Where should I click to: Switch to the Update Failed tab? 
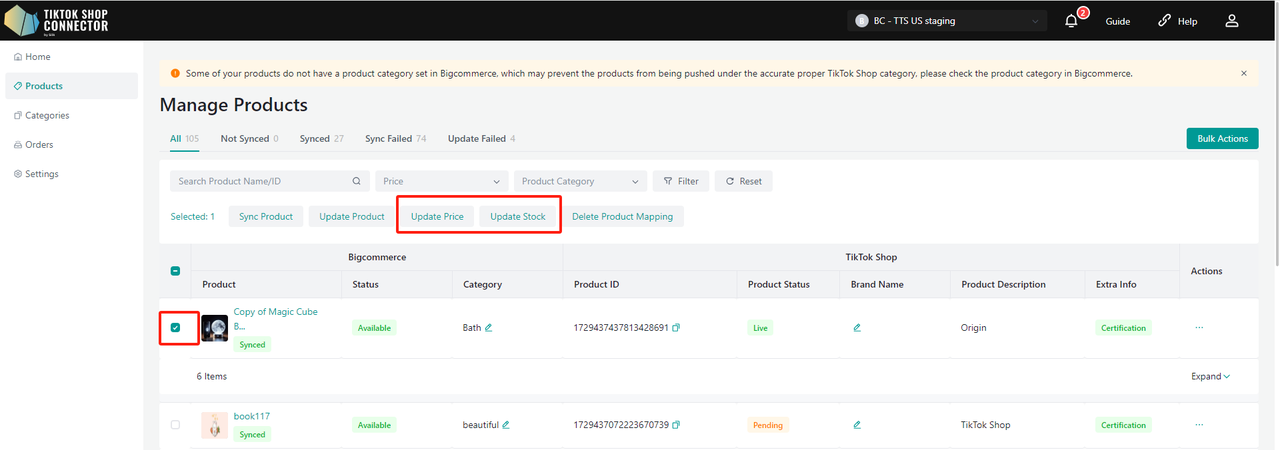tap(482, 138)
